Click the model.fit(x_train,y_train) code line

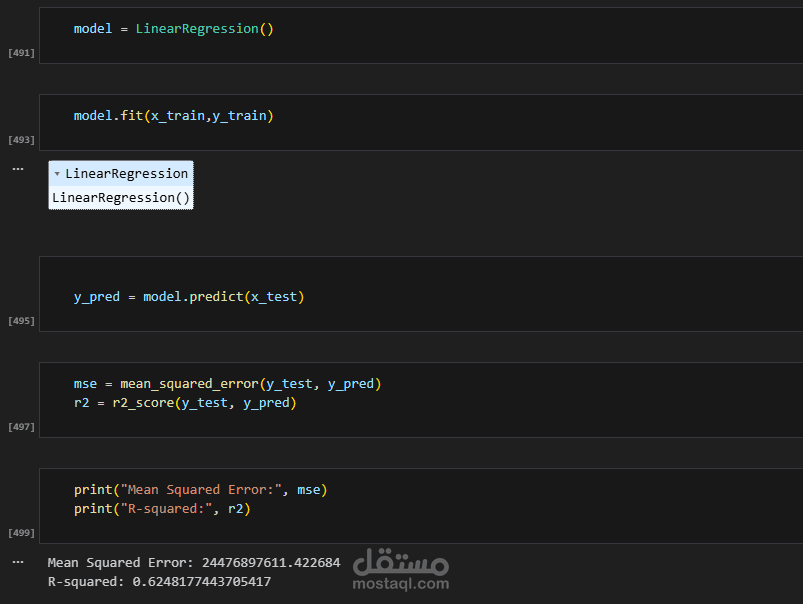(x=174, y=116)
